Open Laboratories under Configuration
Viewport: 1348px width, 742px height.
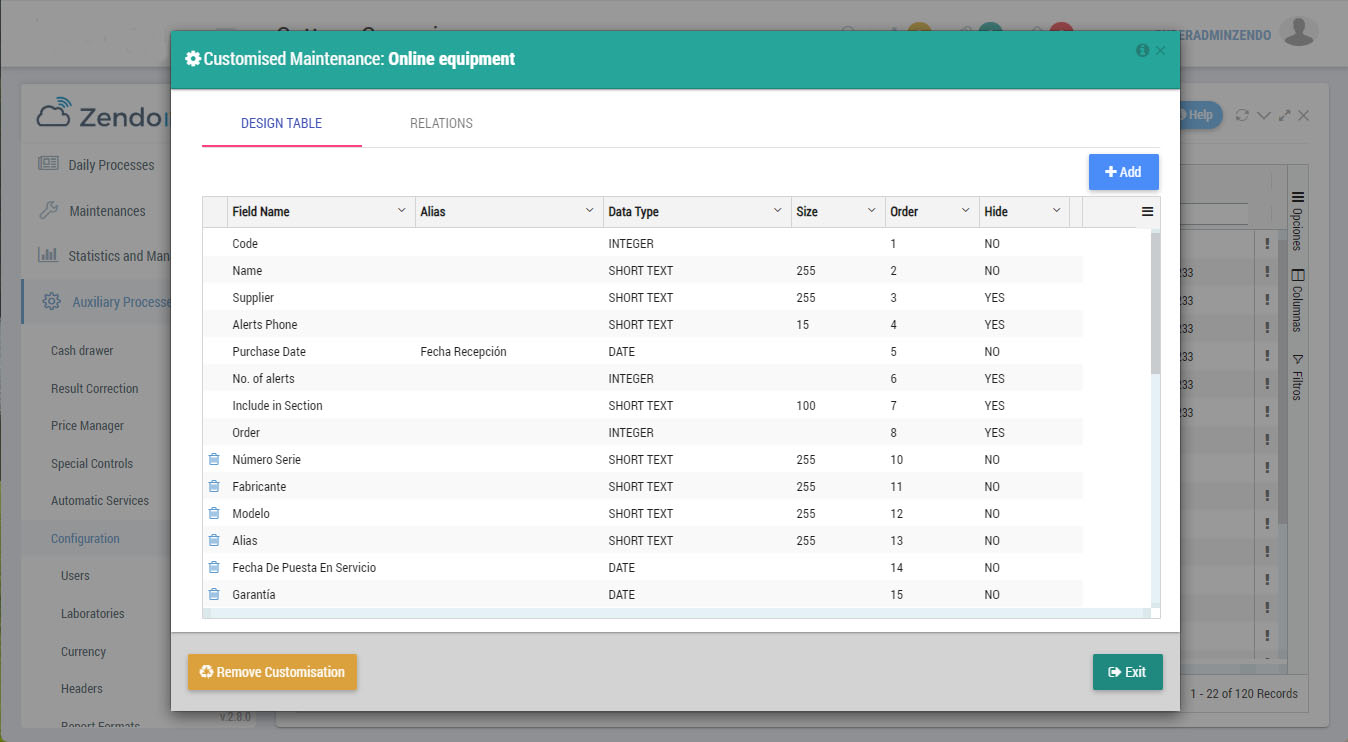pos(93,613)
